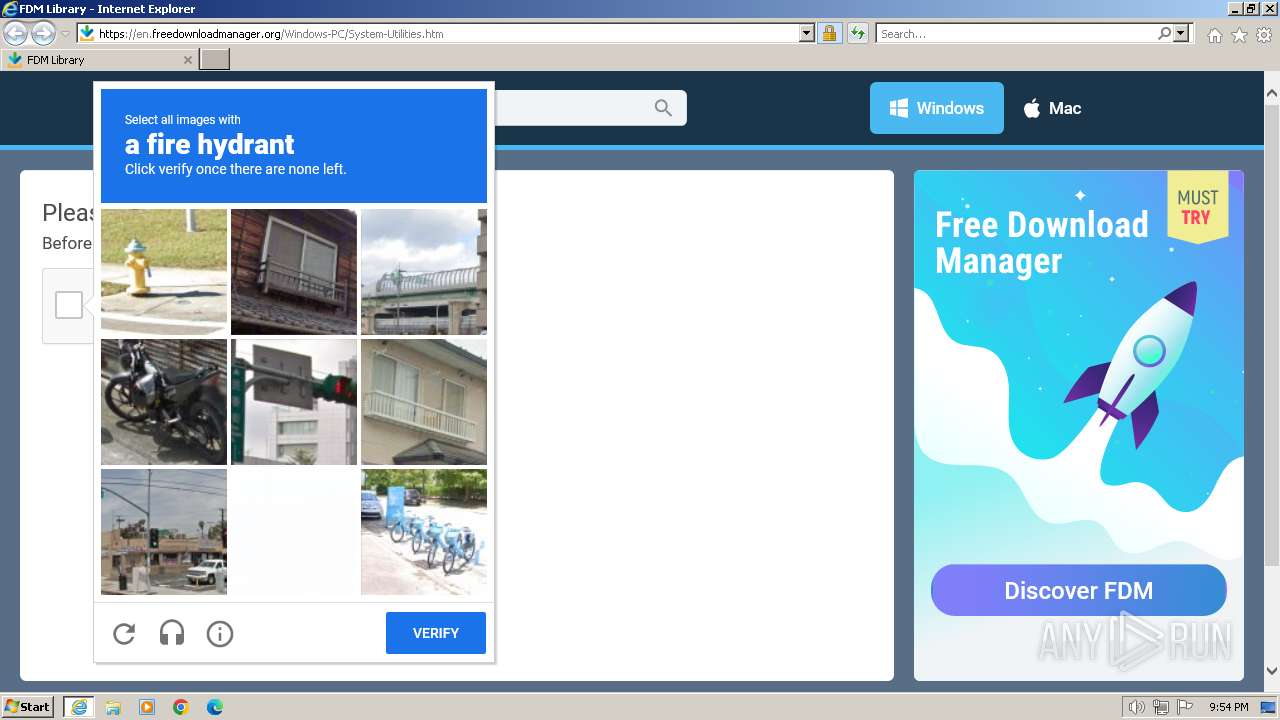Go back in Internet Explorer

pos(15,33)
